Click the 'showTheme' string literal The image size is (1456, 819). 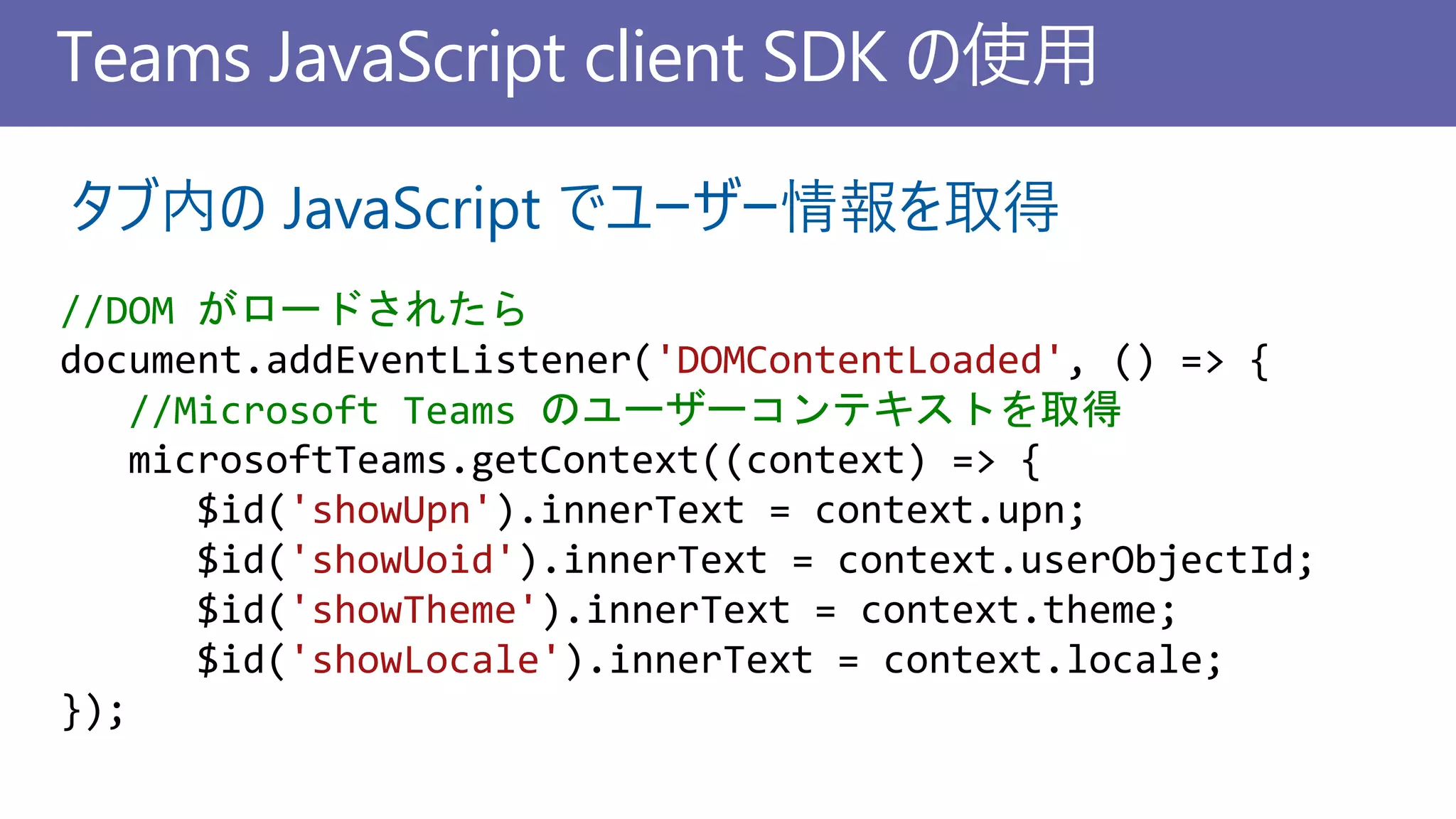click(414, 609)
